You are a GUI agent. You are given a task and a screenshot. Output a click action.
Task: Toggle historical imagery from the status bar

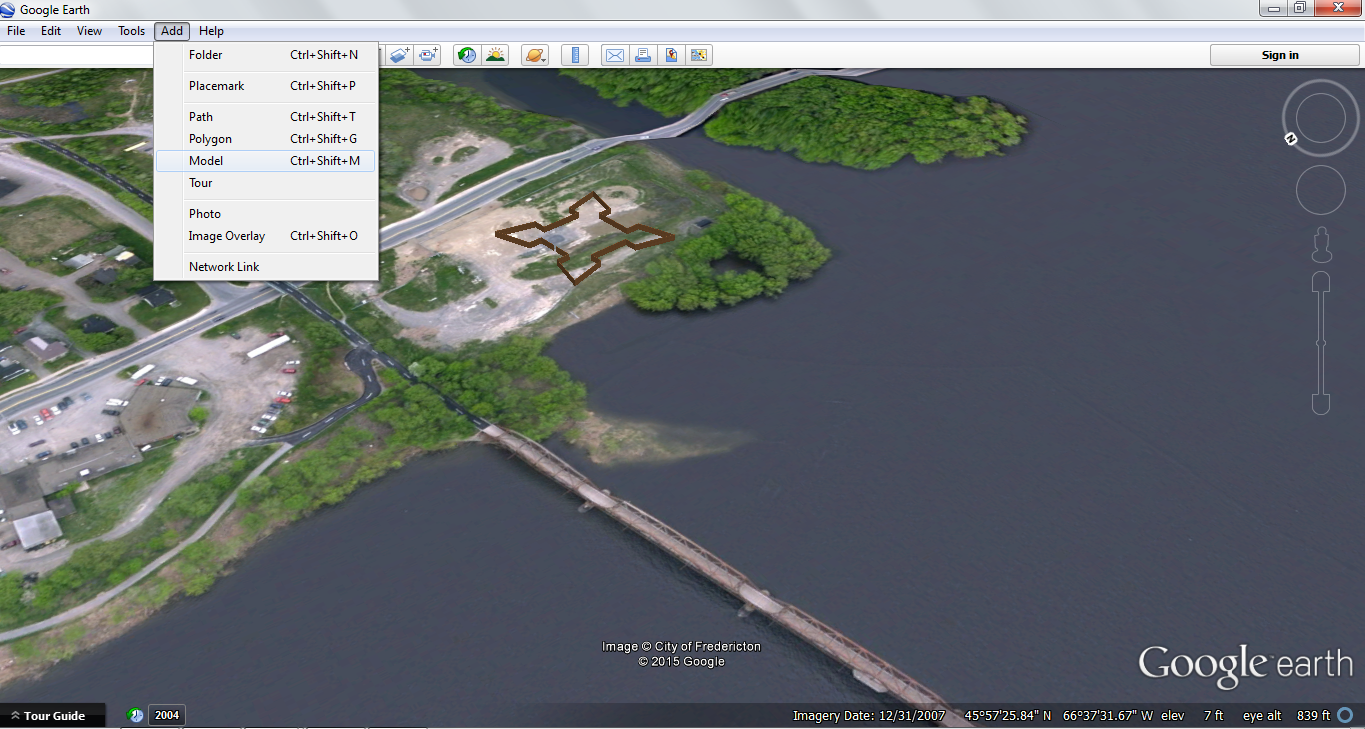tap(136, 715)
